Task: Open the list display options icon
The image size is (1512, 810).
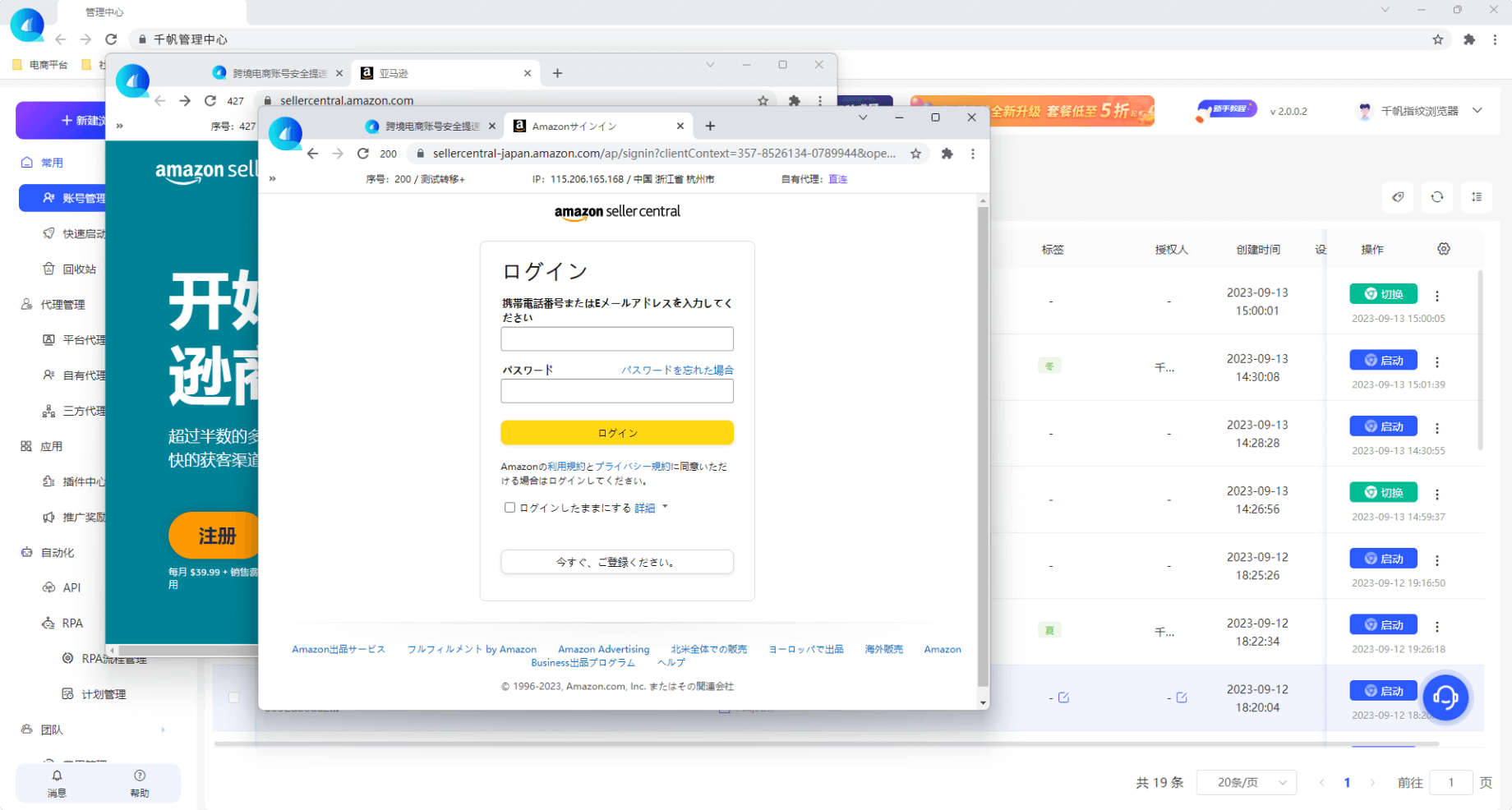Action: [x=1477, y=197]
